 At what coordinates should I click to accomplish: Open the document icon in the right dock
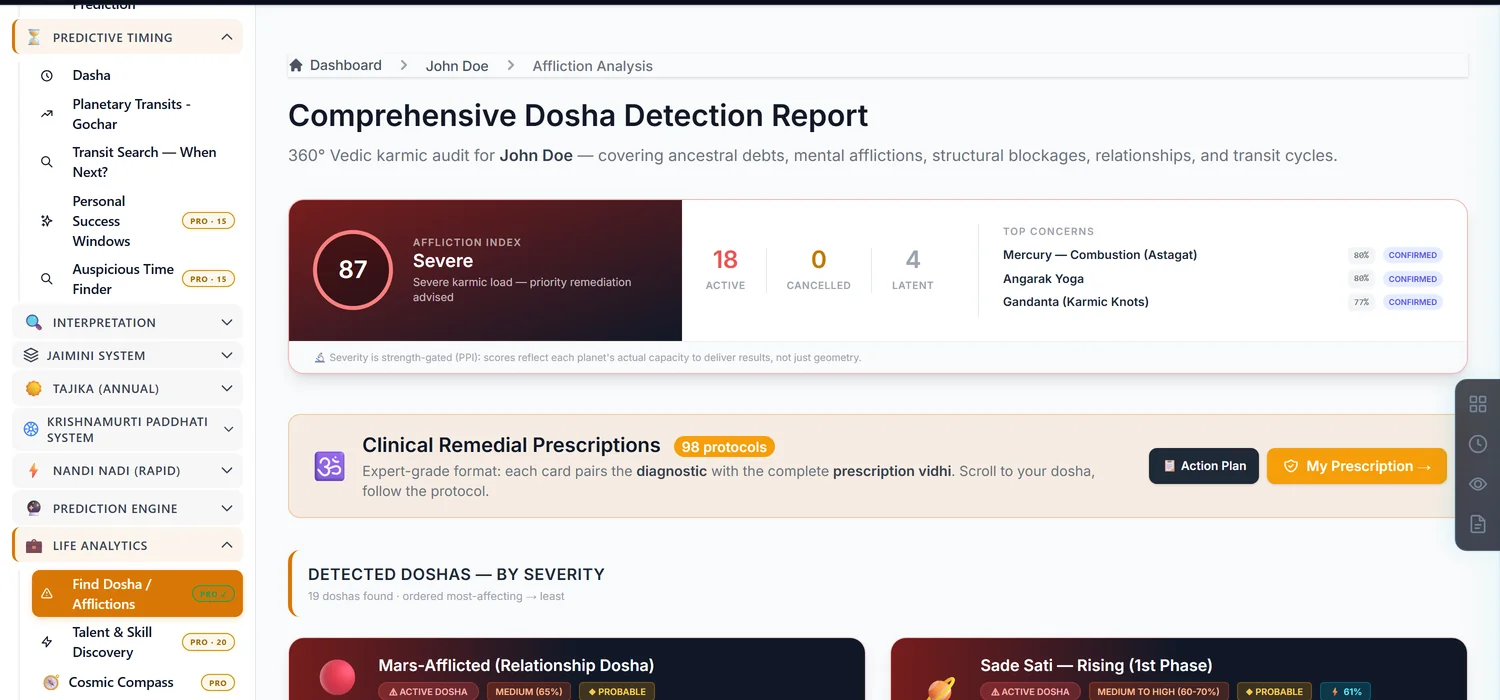point(1477,524)
